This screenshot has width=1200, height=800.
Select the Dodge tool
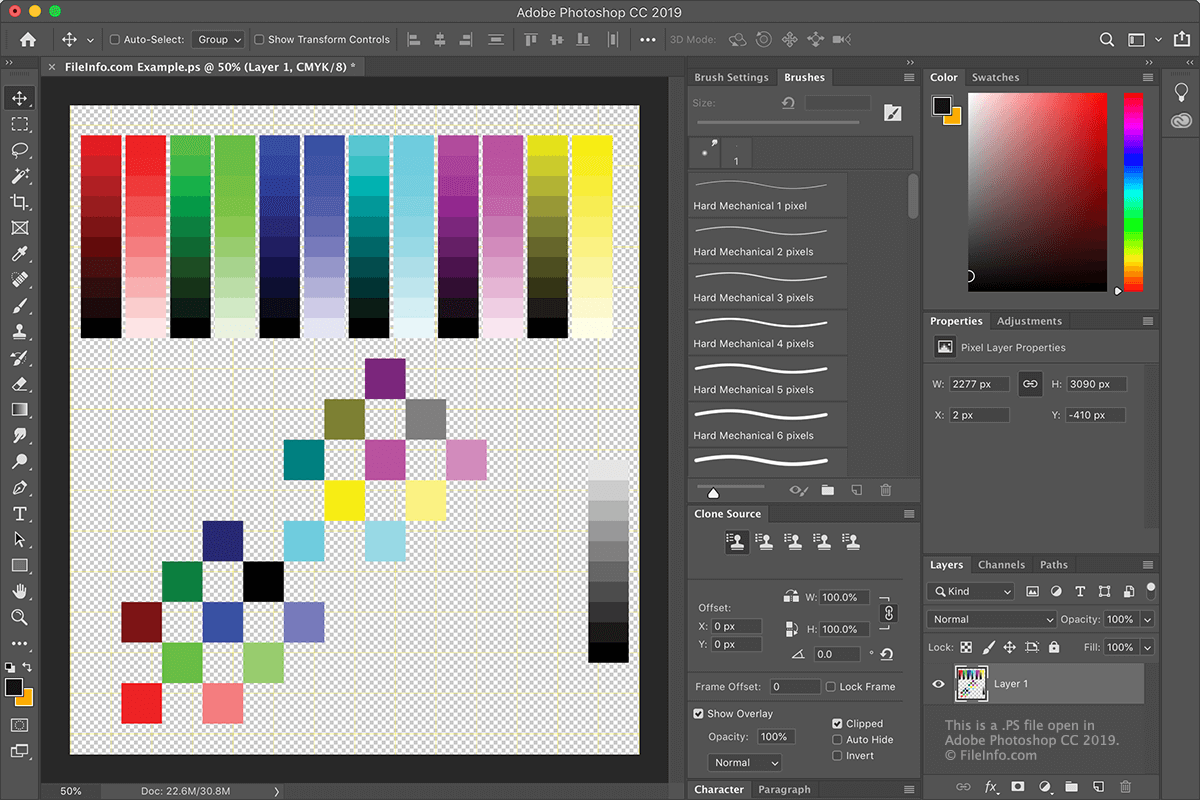[20, 462]
